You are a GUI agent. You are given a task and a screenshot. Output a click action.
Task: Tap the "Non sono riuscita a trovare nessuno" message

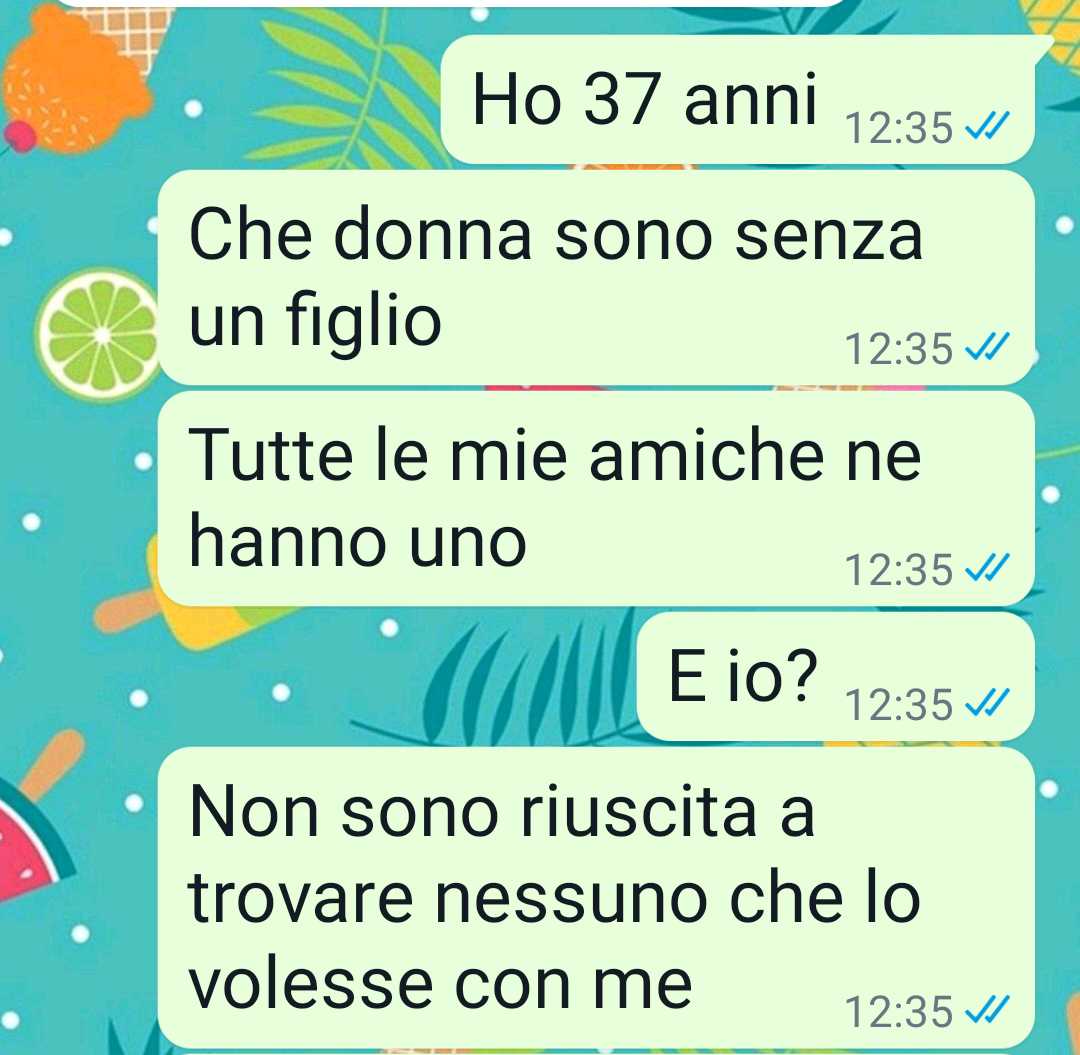tap(596, 897)
